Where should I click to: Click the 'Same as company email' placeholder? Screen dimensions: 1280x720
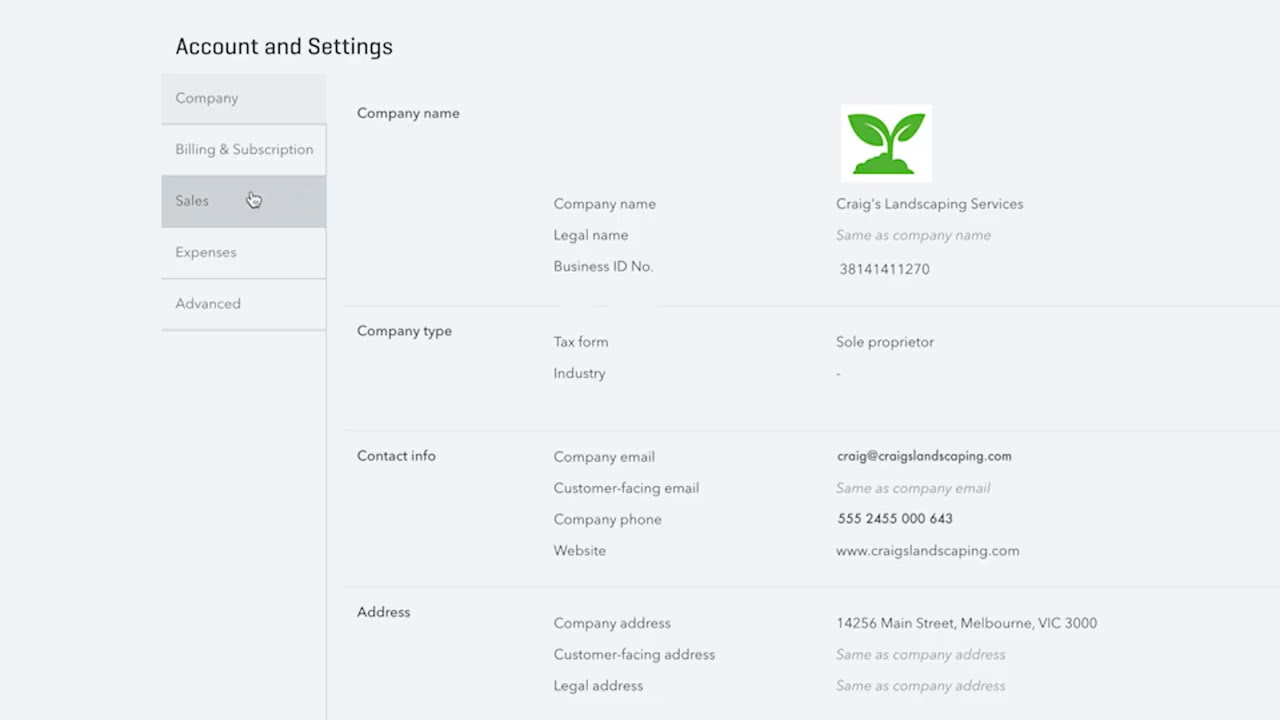click(913, 489)
